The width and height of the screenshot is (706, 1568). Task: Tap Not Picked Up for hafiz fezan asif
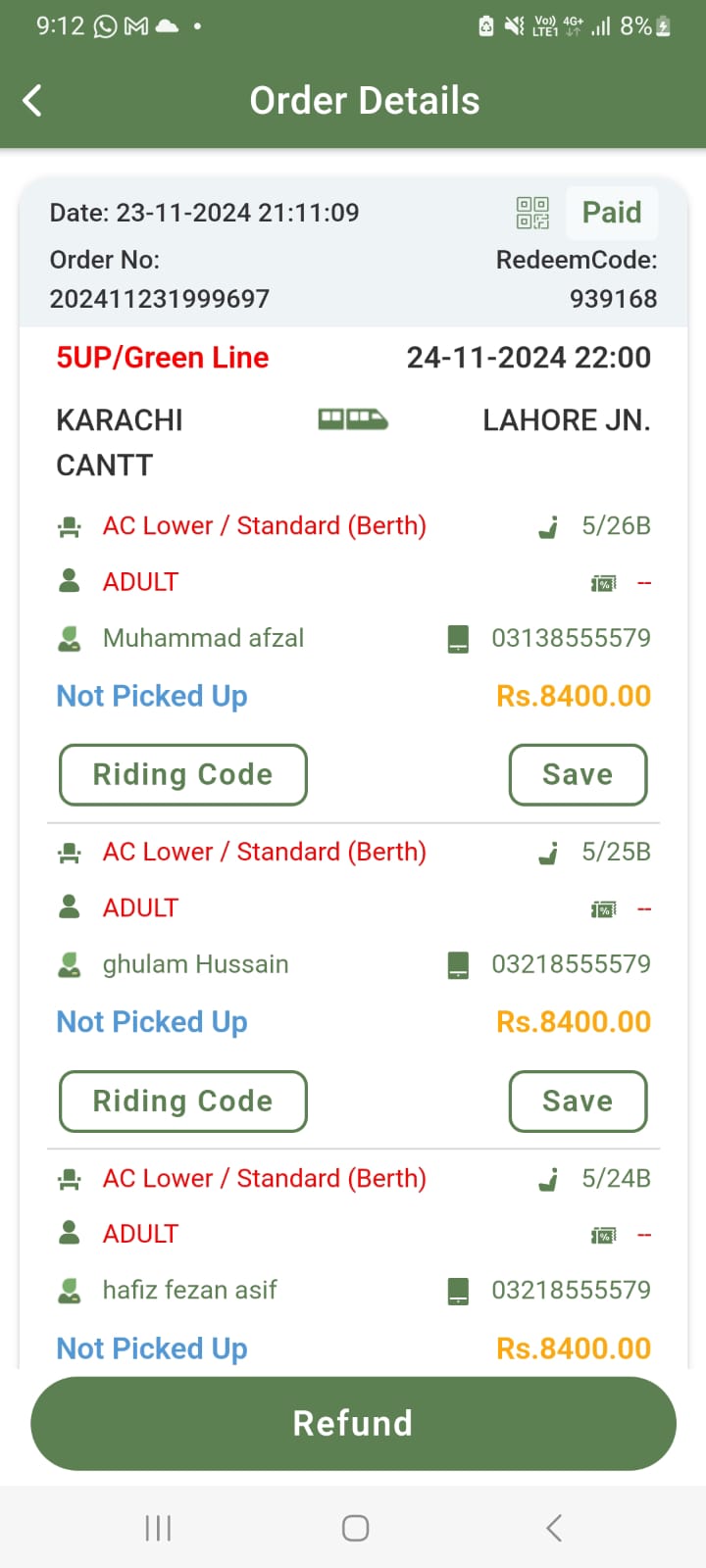[x=152, y=1348]
